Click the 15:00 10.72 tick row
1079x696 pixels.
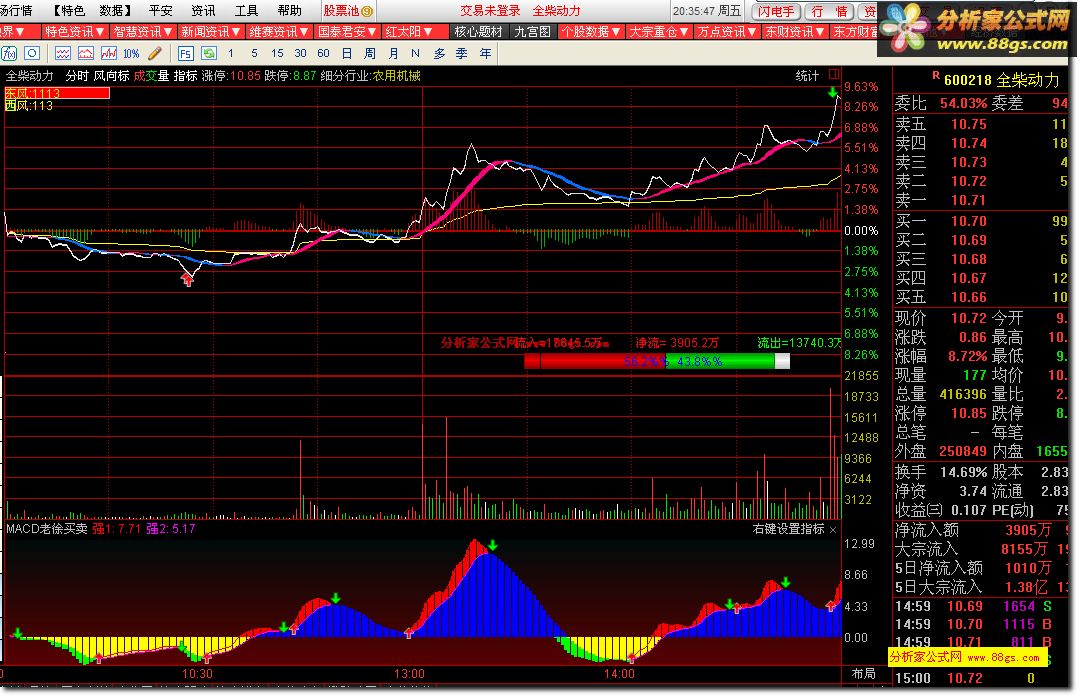982,678
